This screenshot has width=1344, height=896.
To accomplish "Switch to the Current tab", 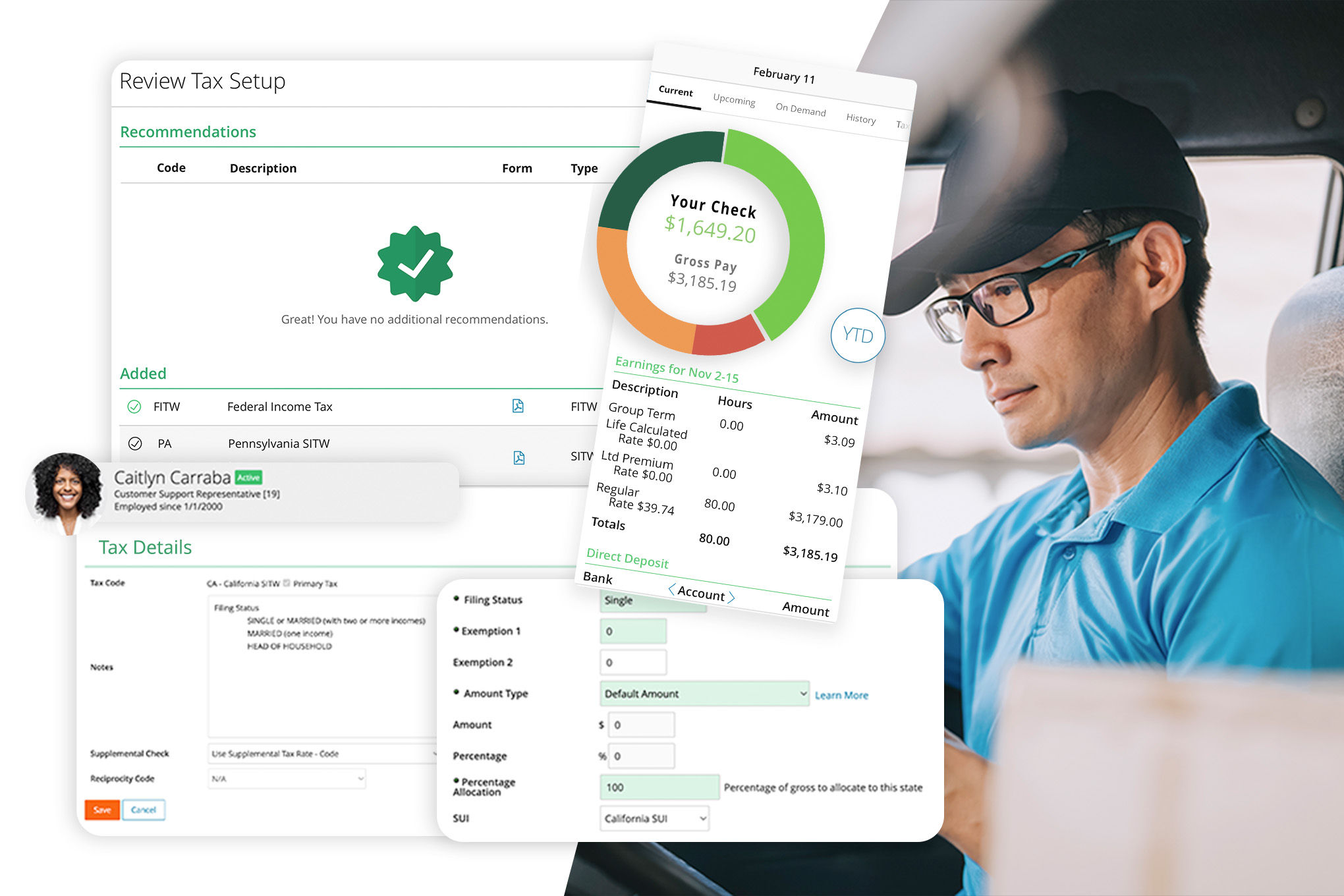I will [x=675, y=91].
